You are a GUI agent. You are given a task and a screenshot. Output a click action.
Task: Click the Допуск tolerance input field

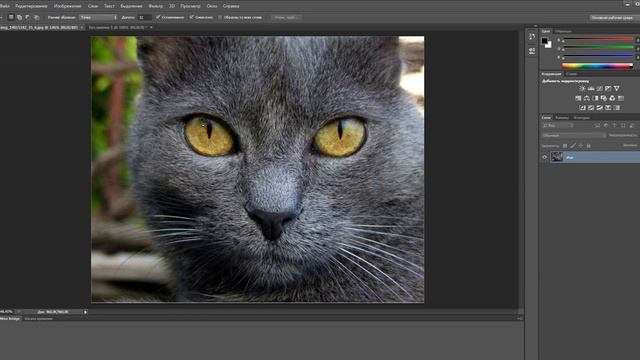(144, 17)
